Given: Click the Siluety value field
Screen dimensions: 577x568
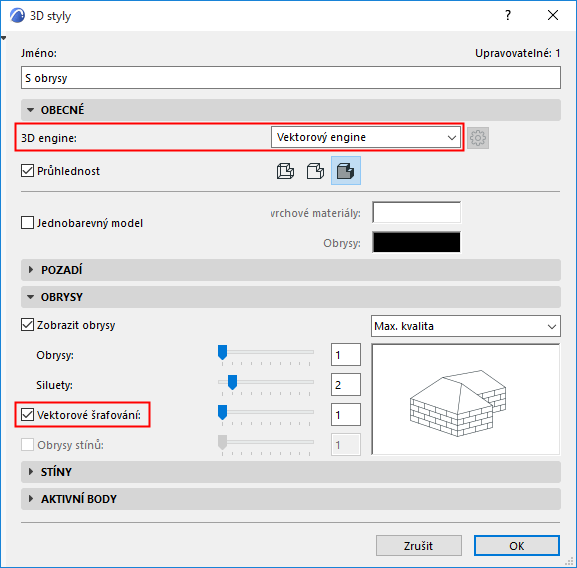Looking at the screenshot, I should 346,385.
